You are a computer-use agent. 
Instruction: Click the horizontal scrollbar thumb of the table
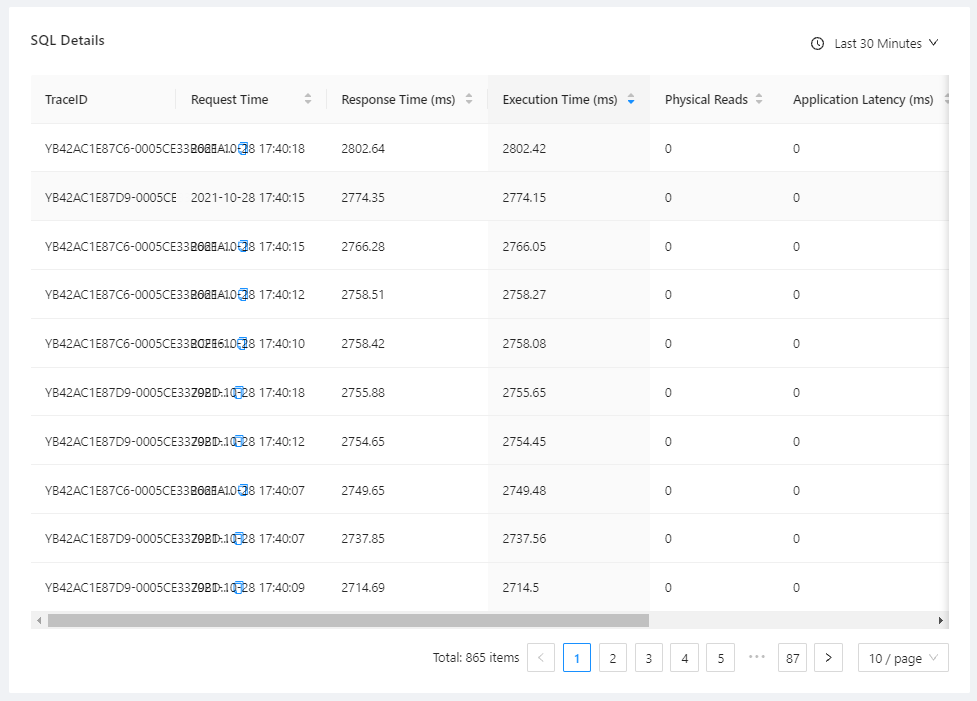[348, 621]
